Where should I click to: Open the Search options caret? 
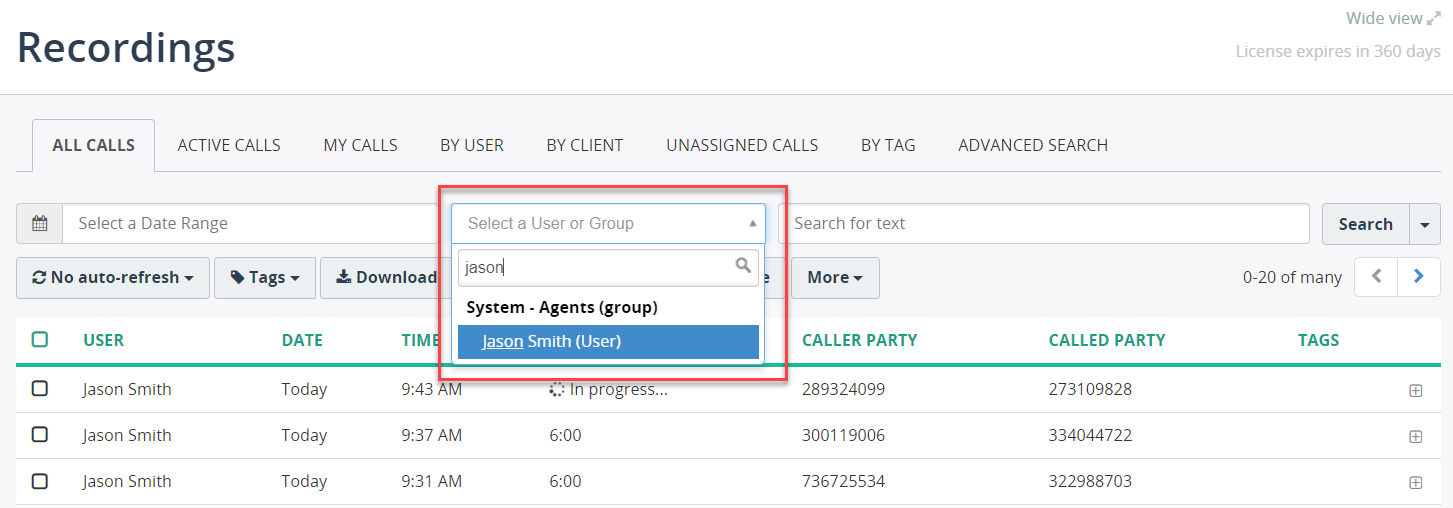(x=1425, y=224)
